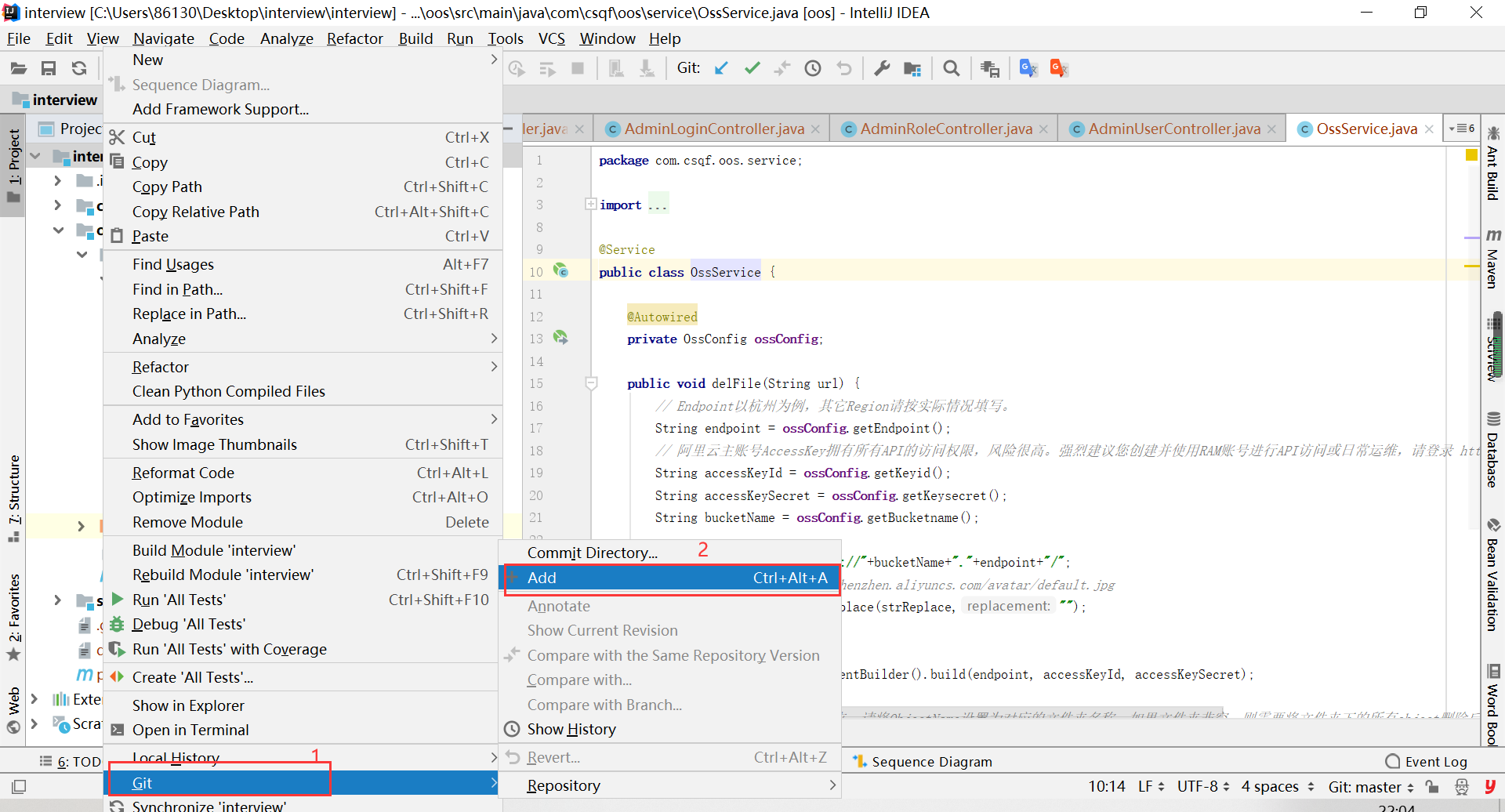The width and height of the screenshot is (1505, 812).
Task: Open the VCS menu in menu bar
Action: pos(551,38)
